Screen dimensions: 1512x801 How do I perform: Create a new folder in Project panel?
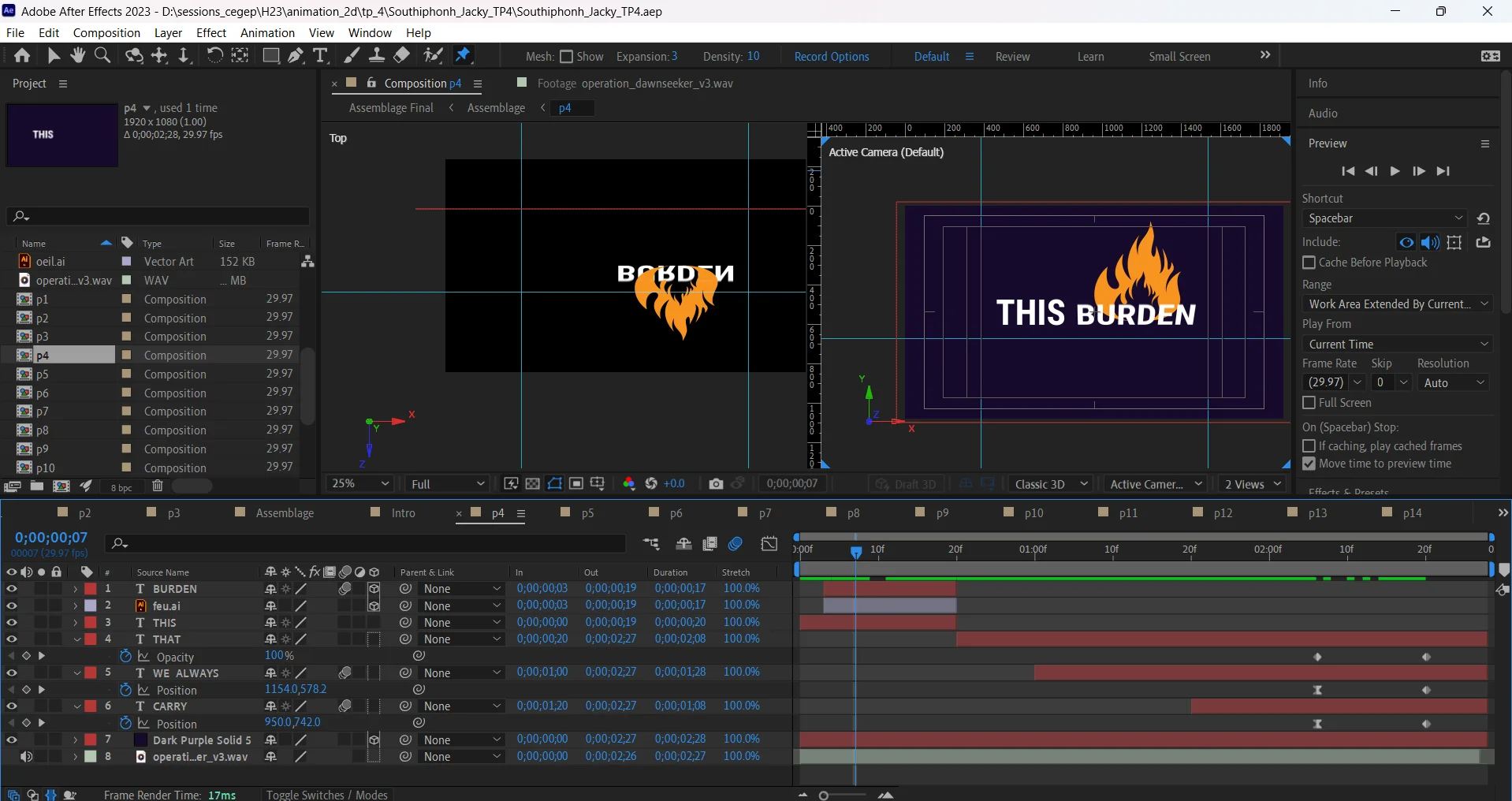tap(37, 486)
